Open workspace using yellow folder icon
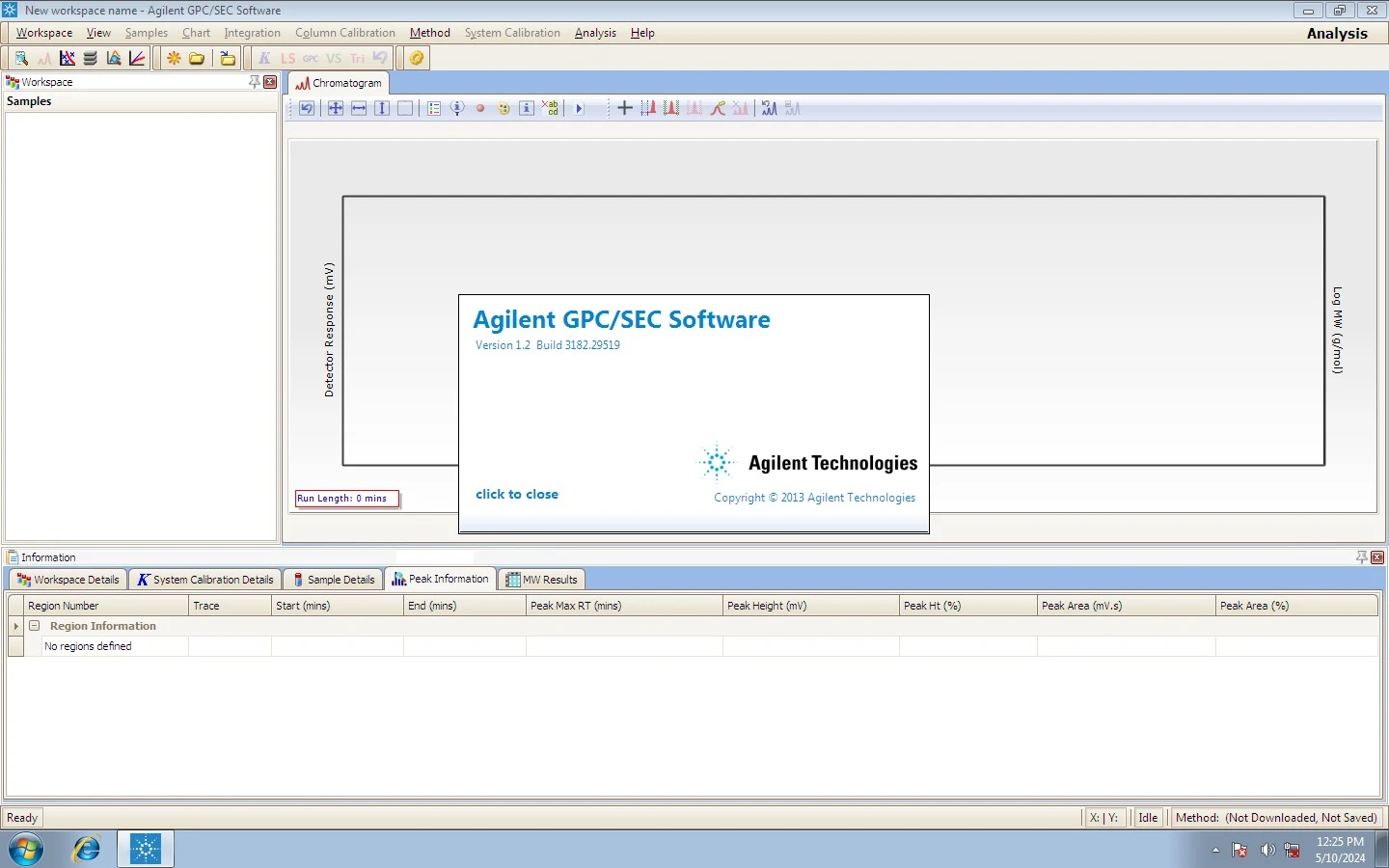 click(x=197, y=58)
